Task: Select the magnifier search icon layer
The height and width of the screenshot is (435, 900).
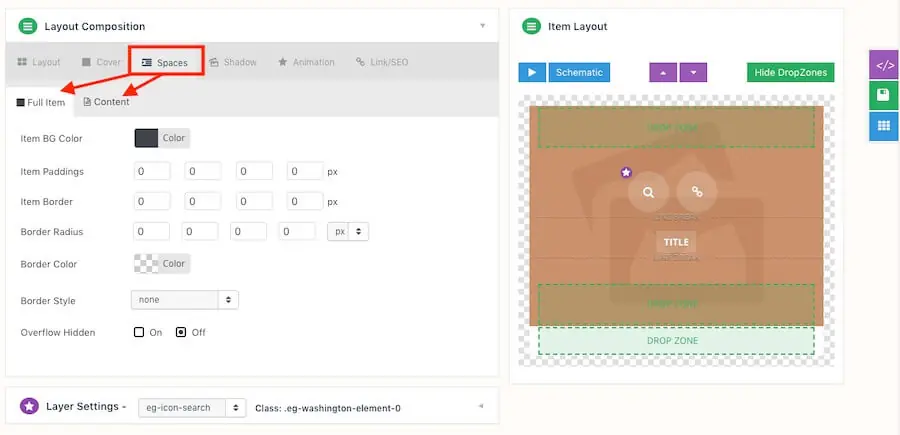Action: (x=649, y=192)
